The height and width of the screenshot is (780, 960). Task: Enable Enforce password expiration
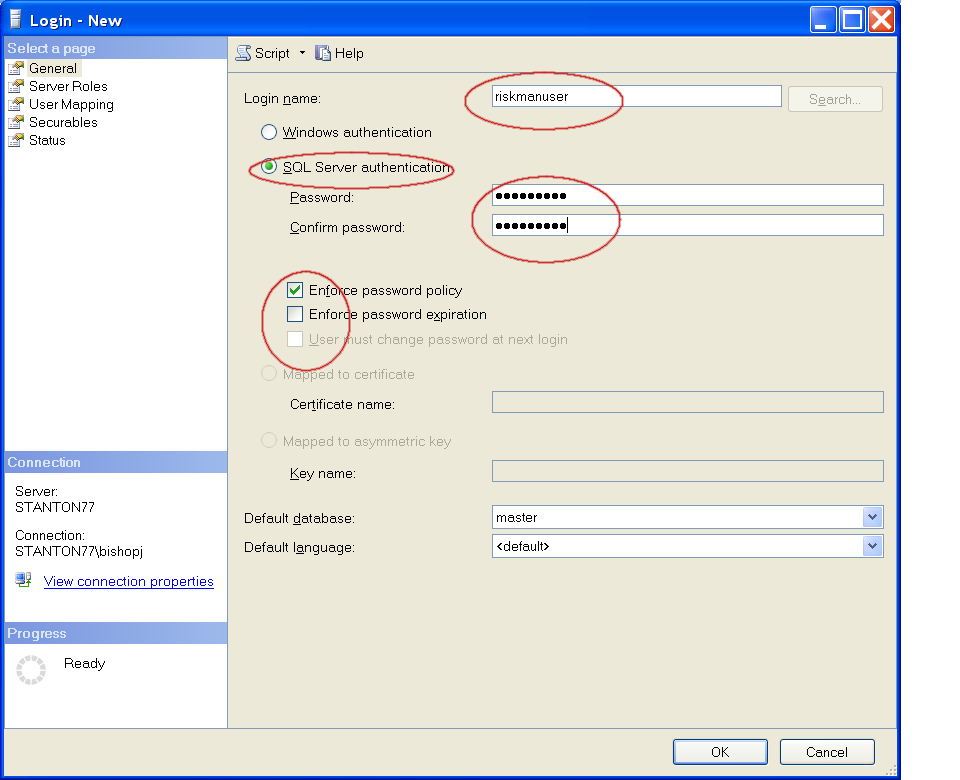click(293, 314)
